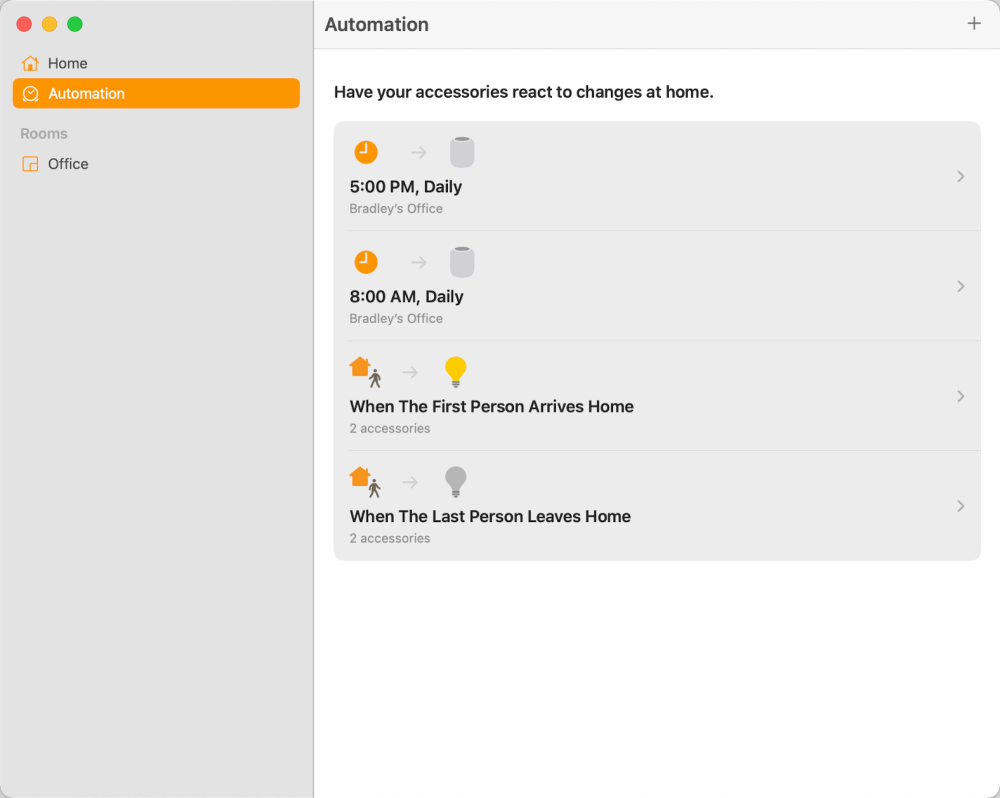Viewport: 1000px width, 798px height.
Task: Click the yellow lightbulb icon
Action: pos(455,372)
